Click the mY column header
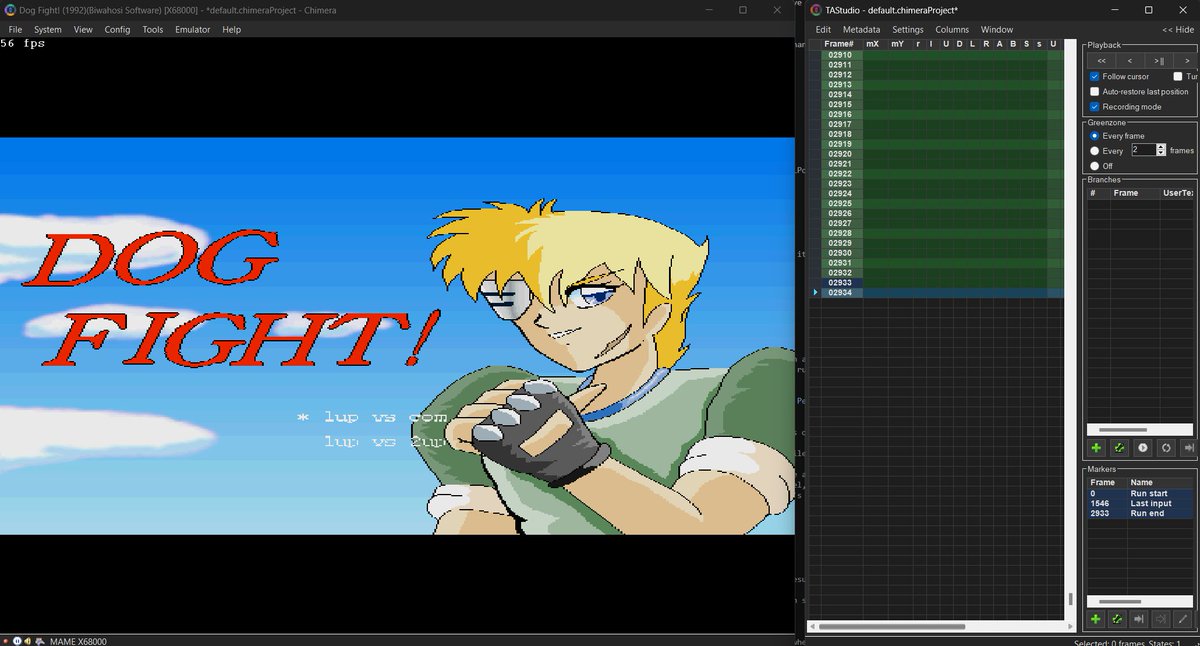This screenshot has width=1200, height=646. pyautogui.click(x=897, y=44)
